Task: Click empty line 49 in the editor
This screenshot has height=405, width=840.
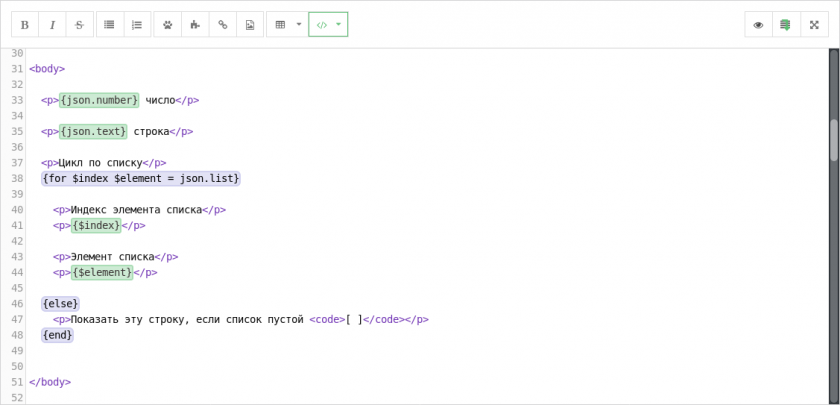Action: click(428, 351)
